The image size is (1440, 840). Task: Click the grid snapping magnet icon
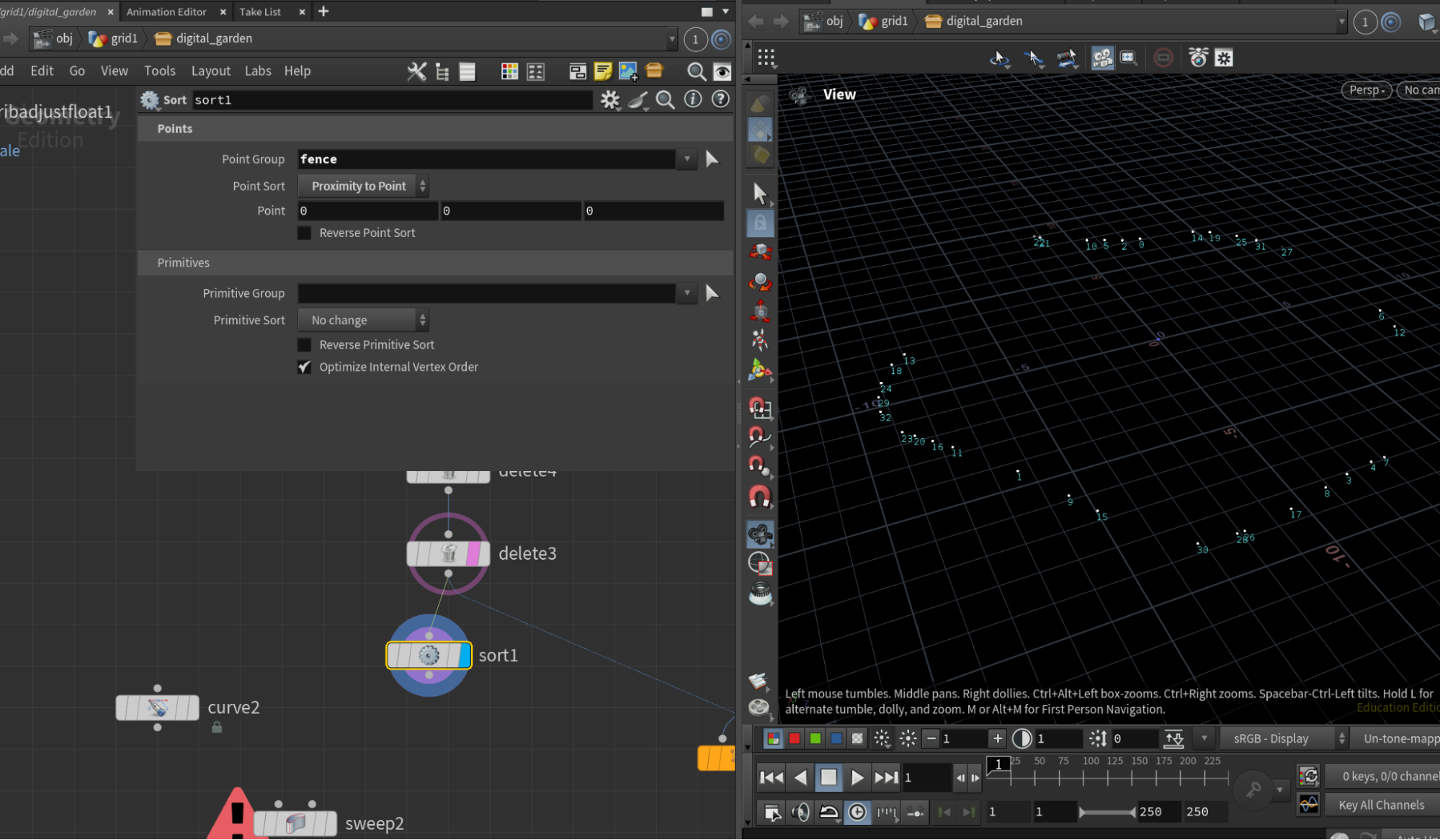pyautogui.click(x=759, y=408)
